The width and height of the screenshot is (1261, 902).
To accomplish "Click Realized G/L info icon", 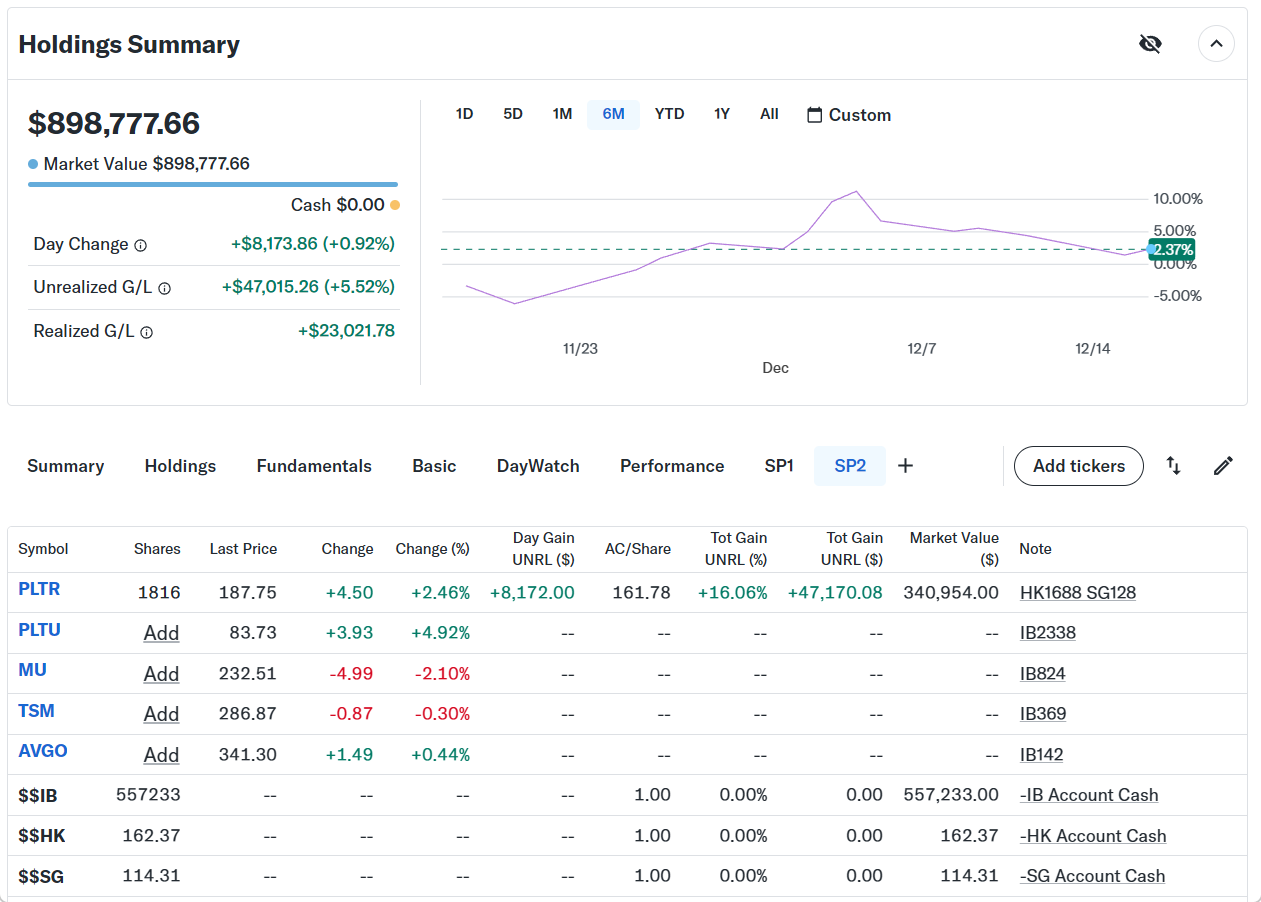I will [x=146, y=332].
